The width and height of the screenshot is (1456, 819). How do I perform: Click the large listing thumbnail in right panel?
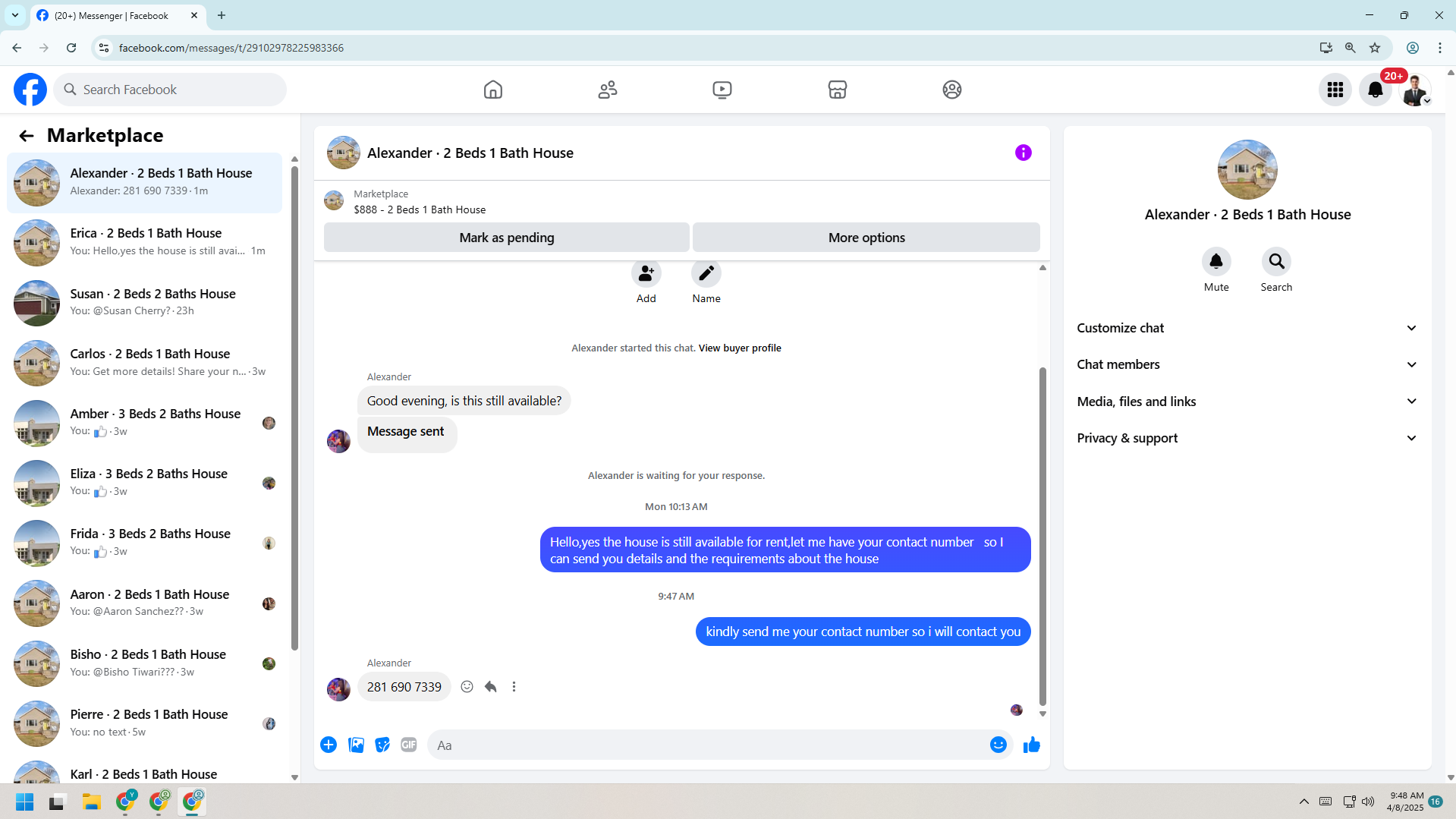1247,170
